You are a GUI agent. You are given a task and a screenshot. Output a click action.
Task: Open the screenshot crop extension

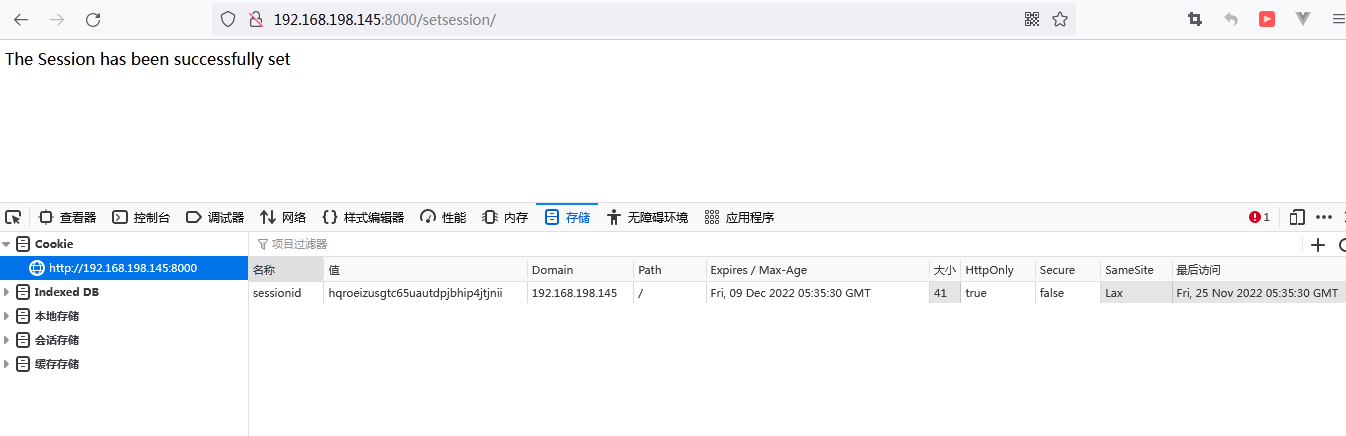pos(1195,19)
